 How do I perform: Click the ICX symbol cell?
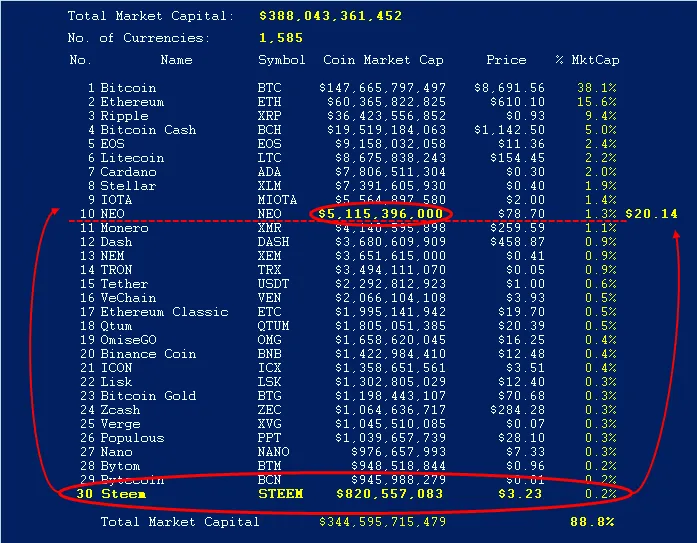[269, 368]
